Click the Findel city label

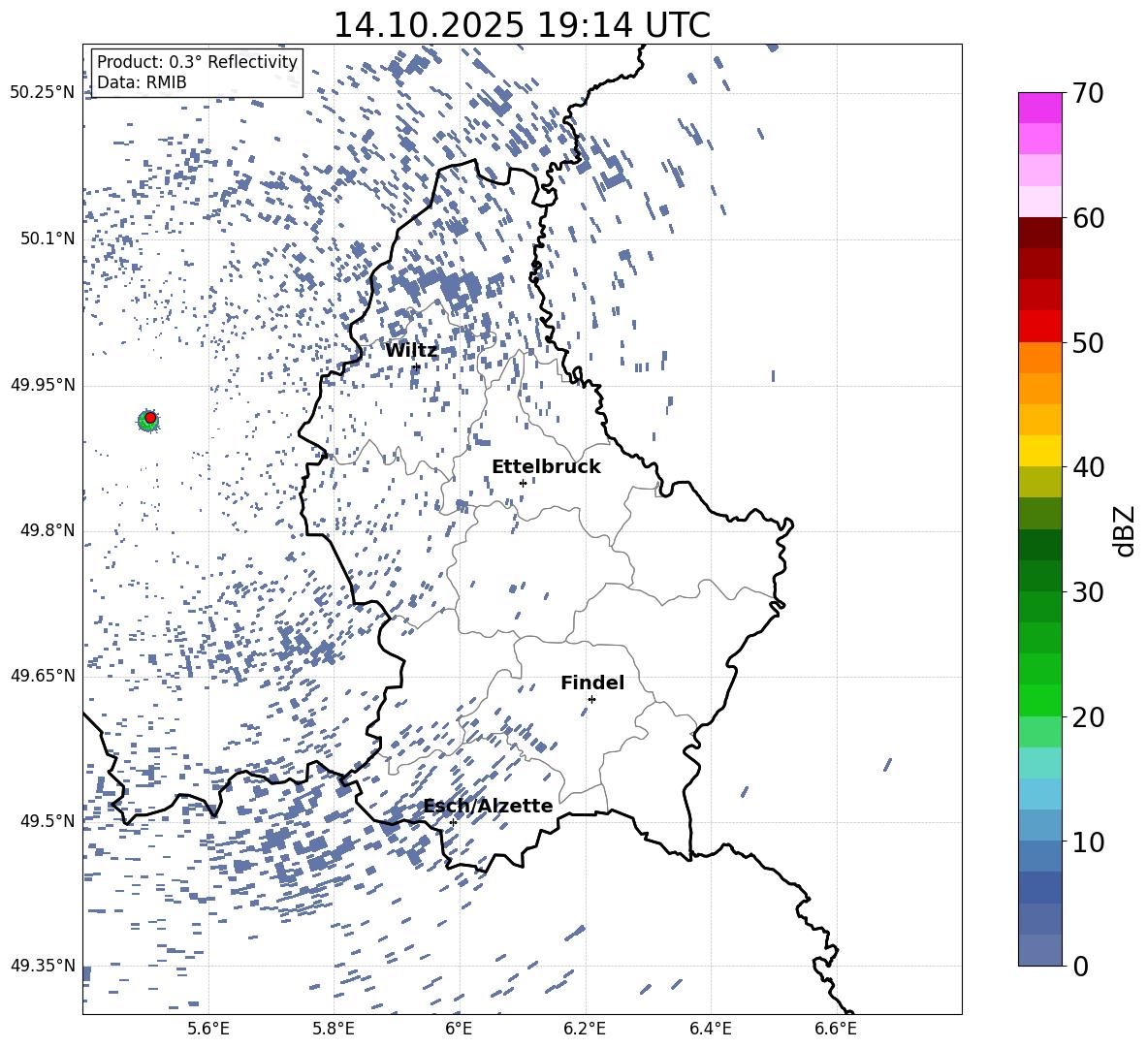[x=592, y=683]
